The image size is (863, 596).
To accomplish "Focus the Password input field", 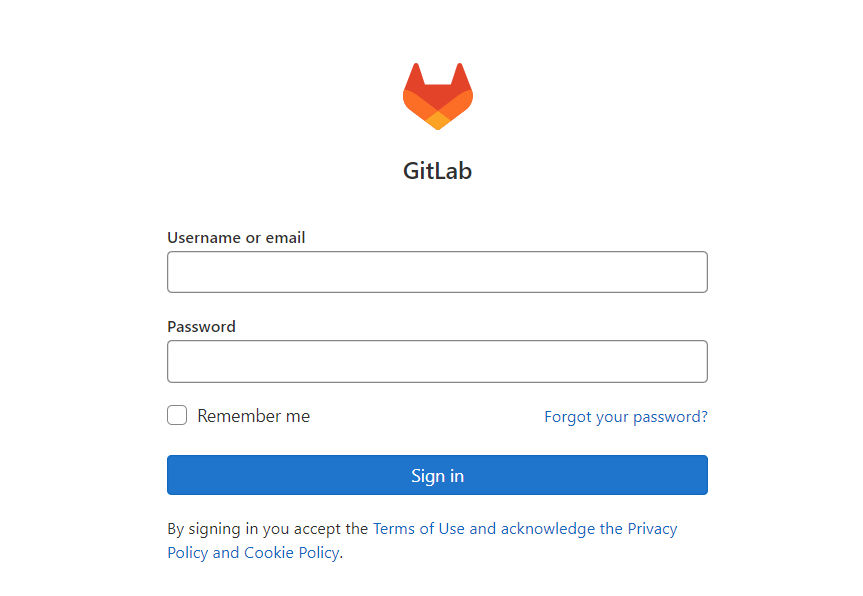I will pos(438,362).
